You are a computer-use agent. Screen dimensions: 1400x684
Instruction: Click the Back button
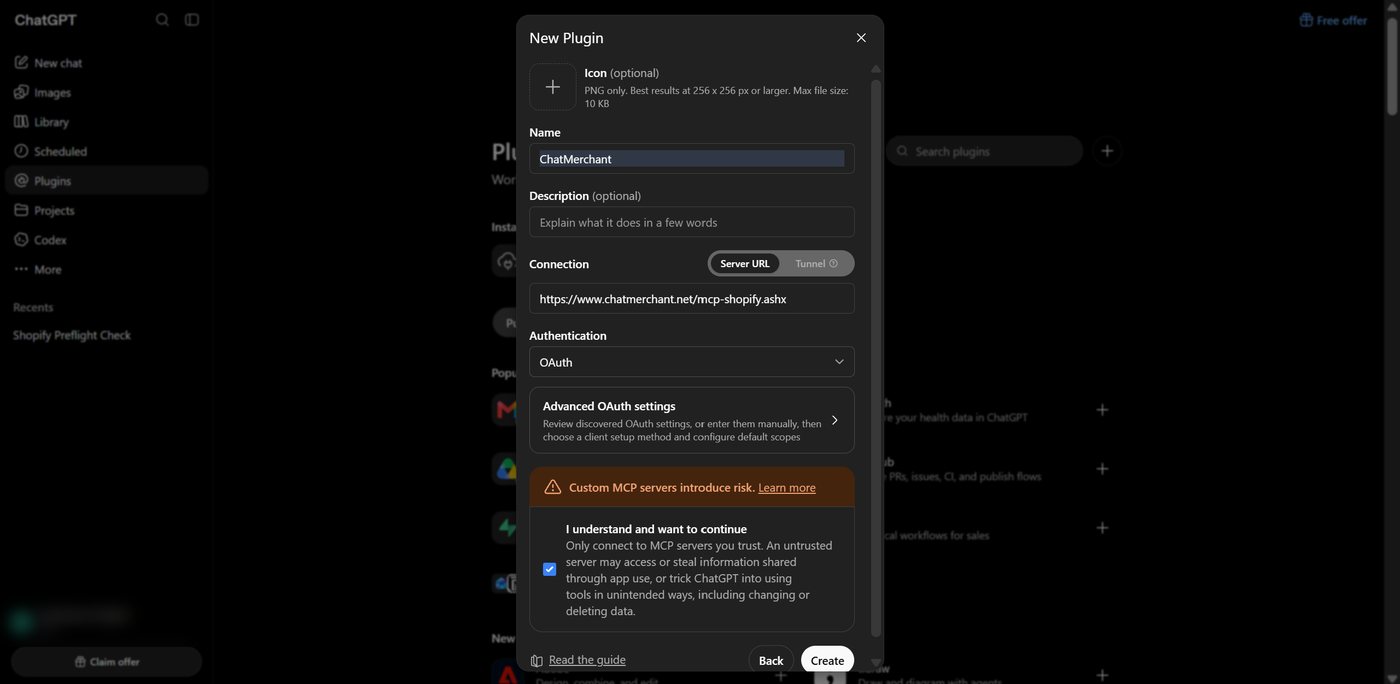pos(771,661)
